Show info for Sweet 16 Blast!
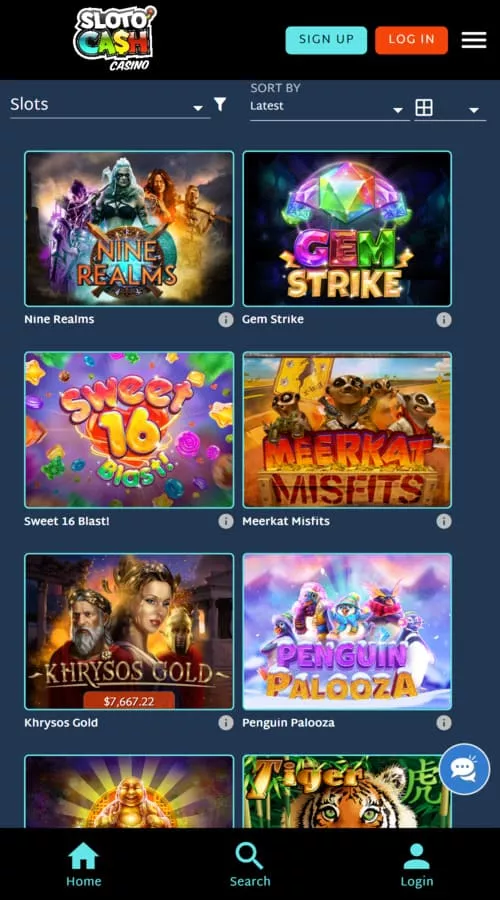The image size is (500, 900). pos(226,521)
